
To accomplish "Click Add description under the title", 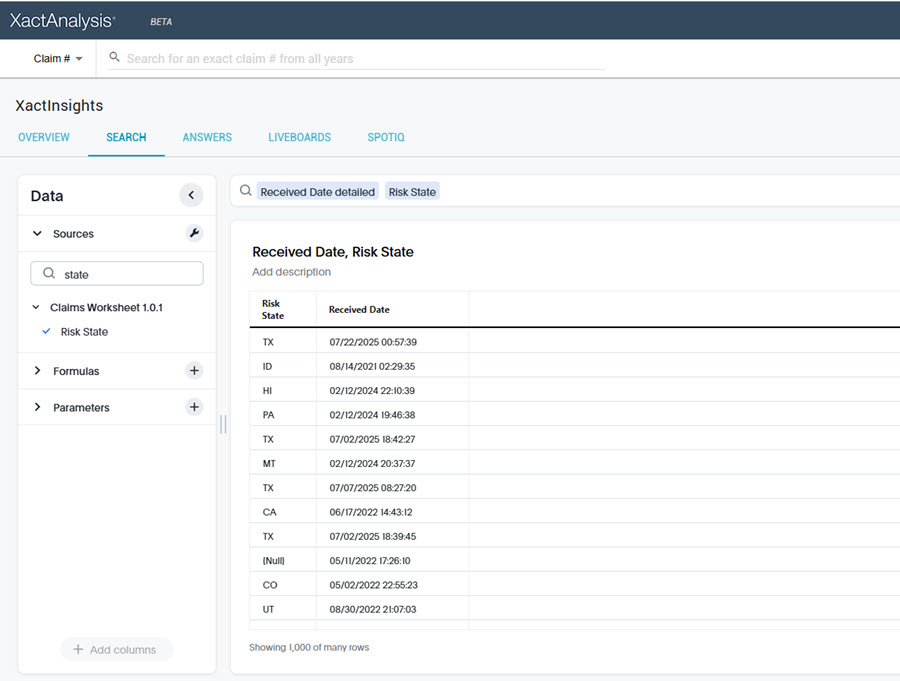I will [x=291, y=272].
